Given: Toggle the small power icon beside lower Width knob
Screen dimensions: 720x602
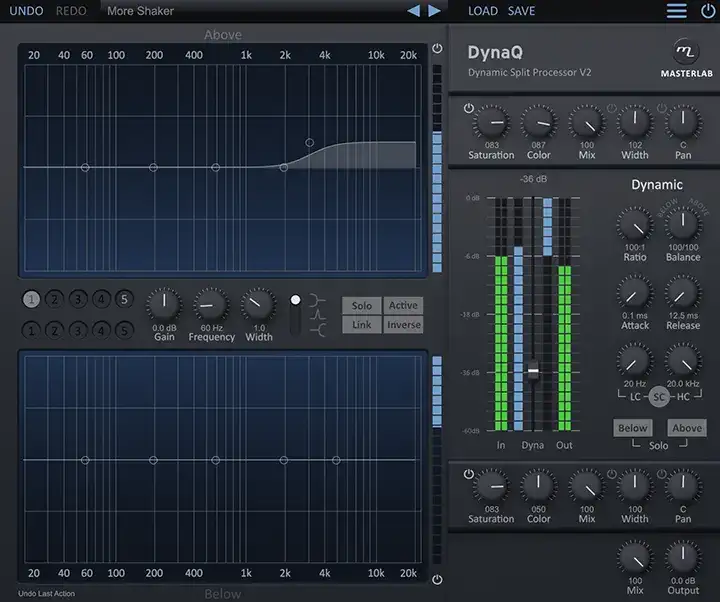Looking at the screenshot, I should click(x=612, y=474).
